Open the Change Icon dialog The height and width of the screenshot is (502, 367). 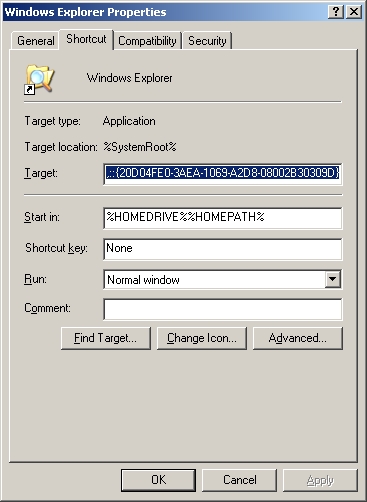(x=202, y=338)
